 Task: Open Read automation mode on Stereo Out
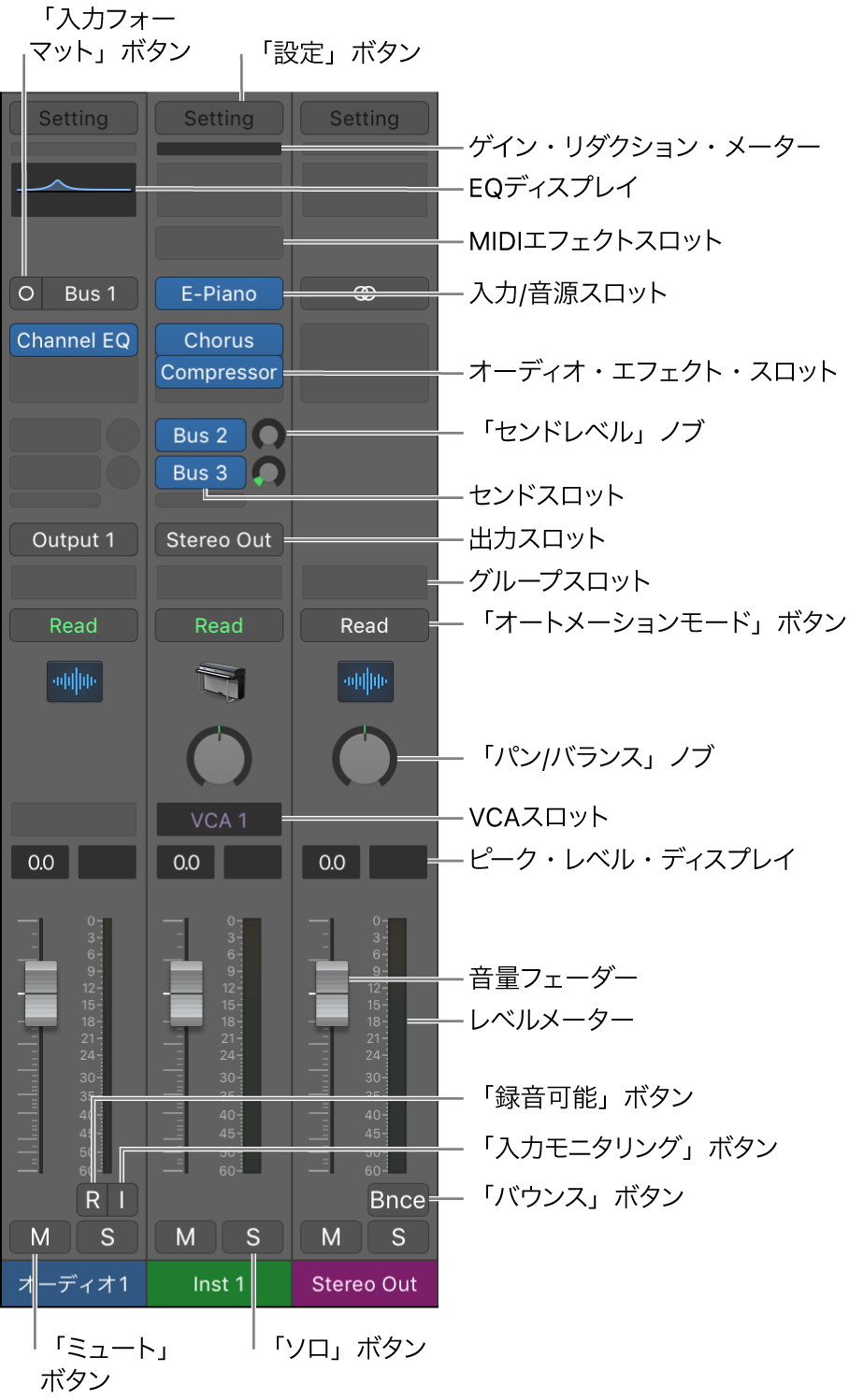coord(365,625)
